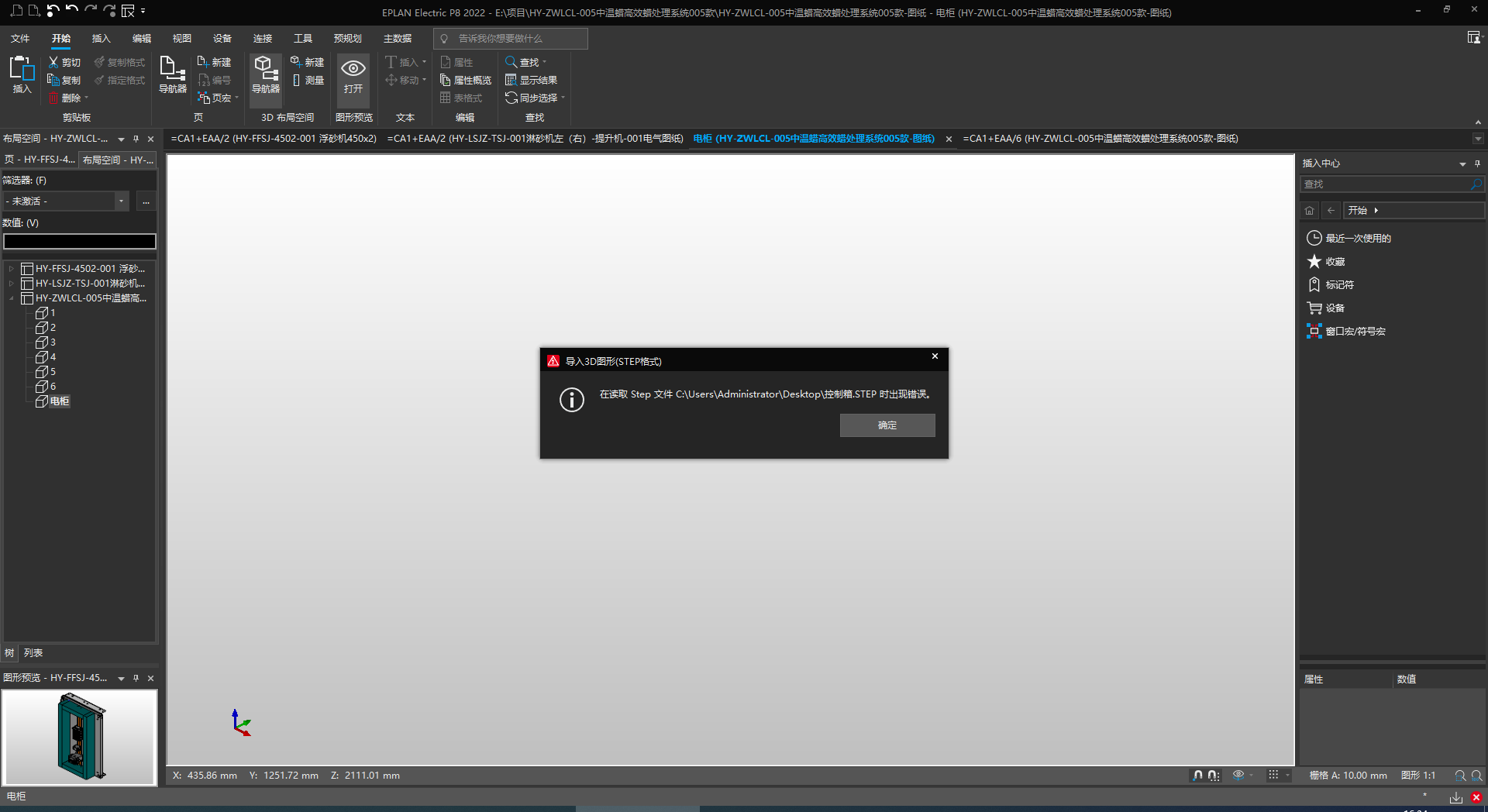Toggle grid snap magnet with dots icon
Image resolution: width=1488 pixels, height=812 pixels.
point(1213,776)
